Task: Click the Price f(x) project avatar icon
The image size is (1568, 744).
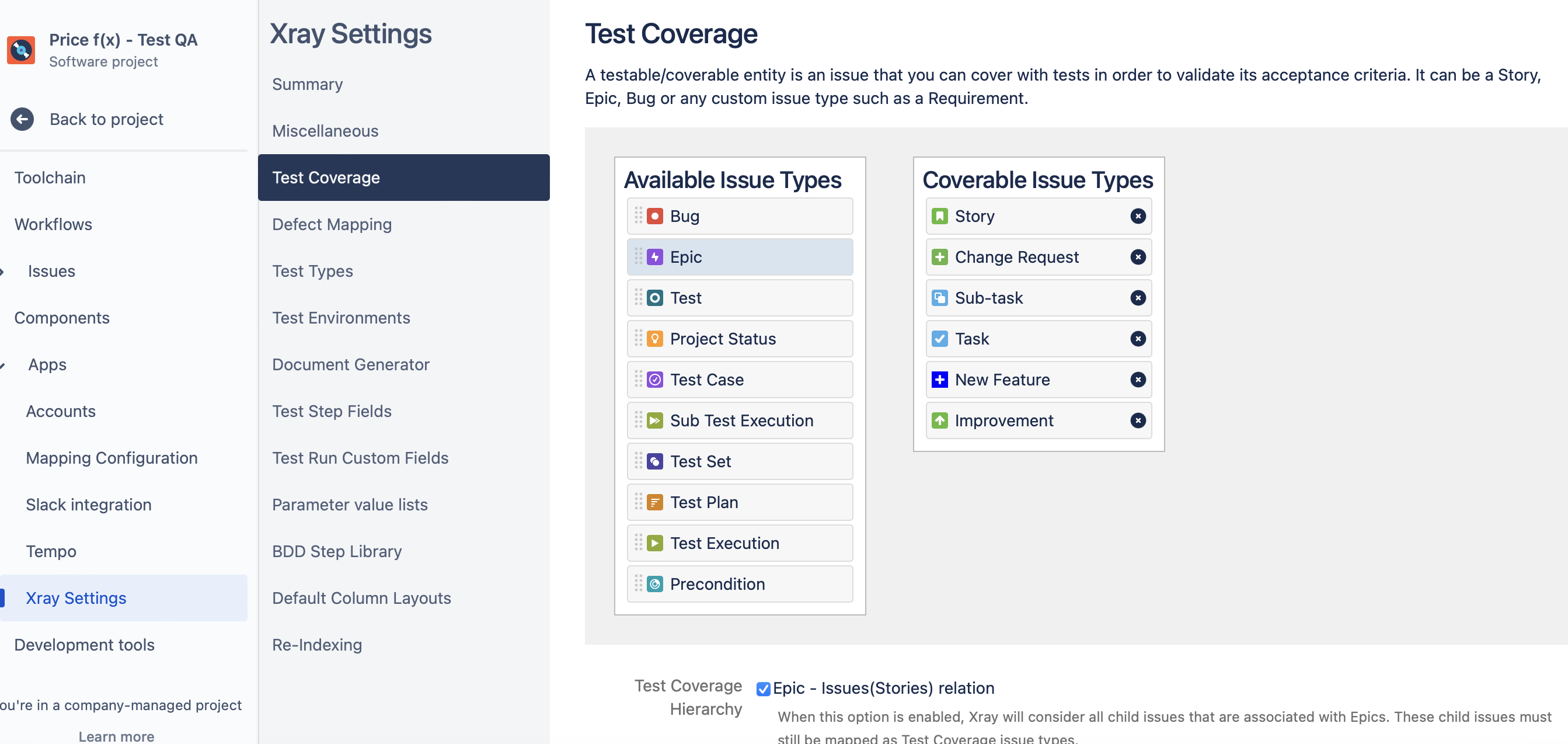Action: point(21,50)
